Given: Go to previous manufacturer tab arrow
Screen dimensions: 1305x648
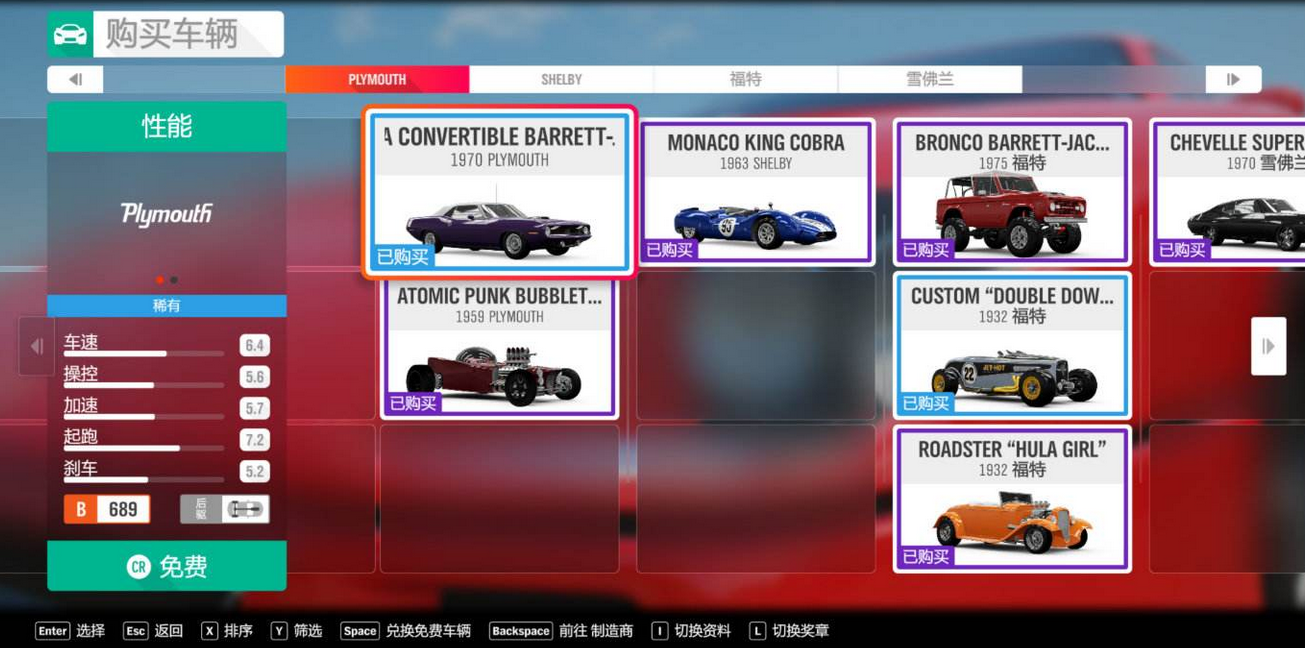Looking at the screenshot, I should pyautogui.click(x=75, y=79).
